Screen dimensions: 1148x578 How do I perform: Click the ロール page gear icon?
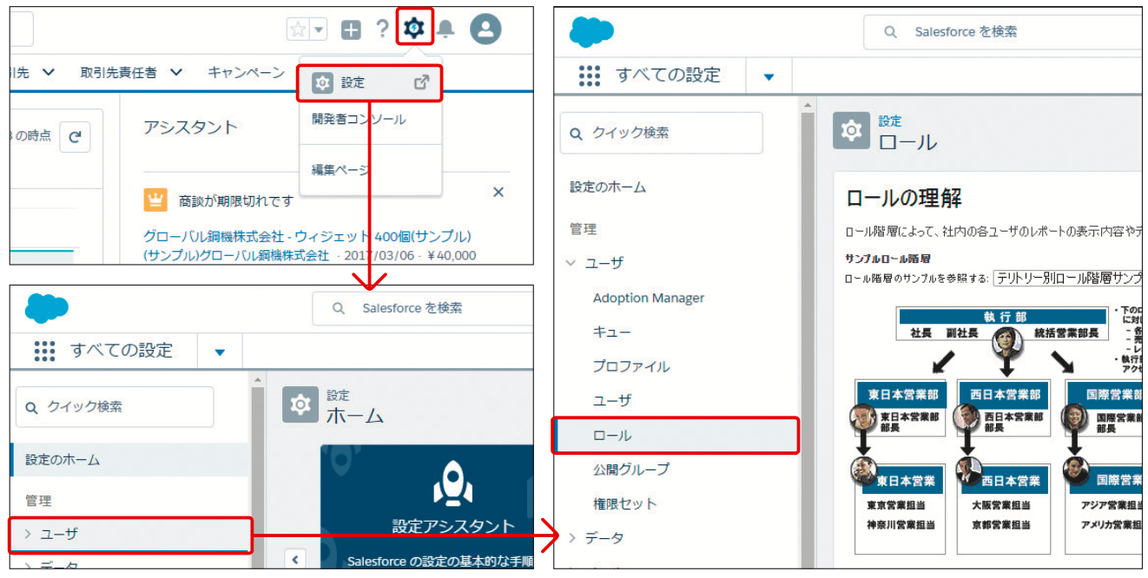point(851,131)
